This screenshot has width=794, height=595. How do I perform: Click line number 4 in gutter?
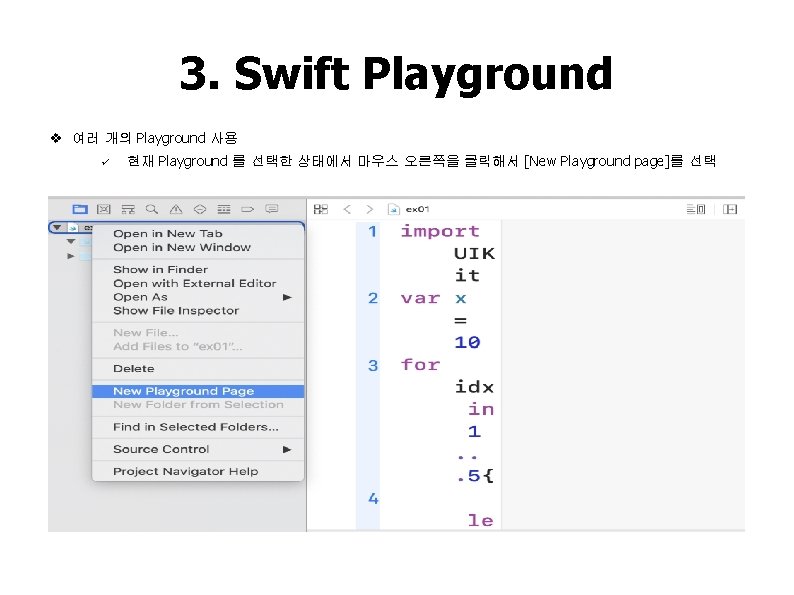click(x=373, y=499)
